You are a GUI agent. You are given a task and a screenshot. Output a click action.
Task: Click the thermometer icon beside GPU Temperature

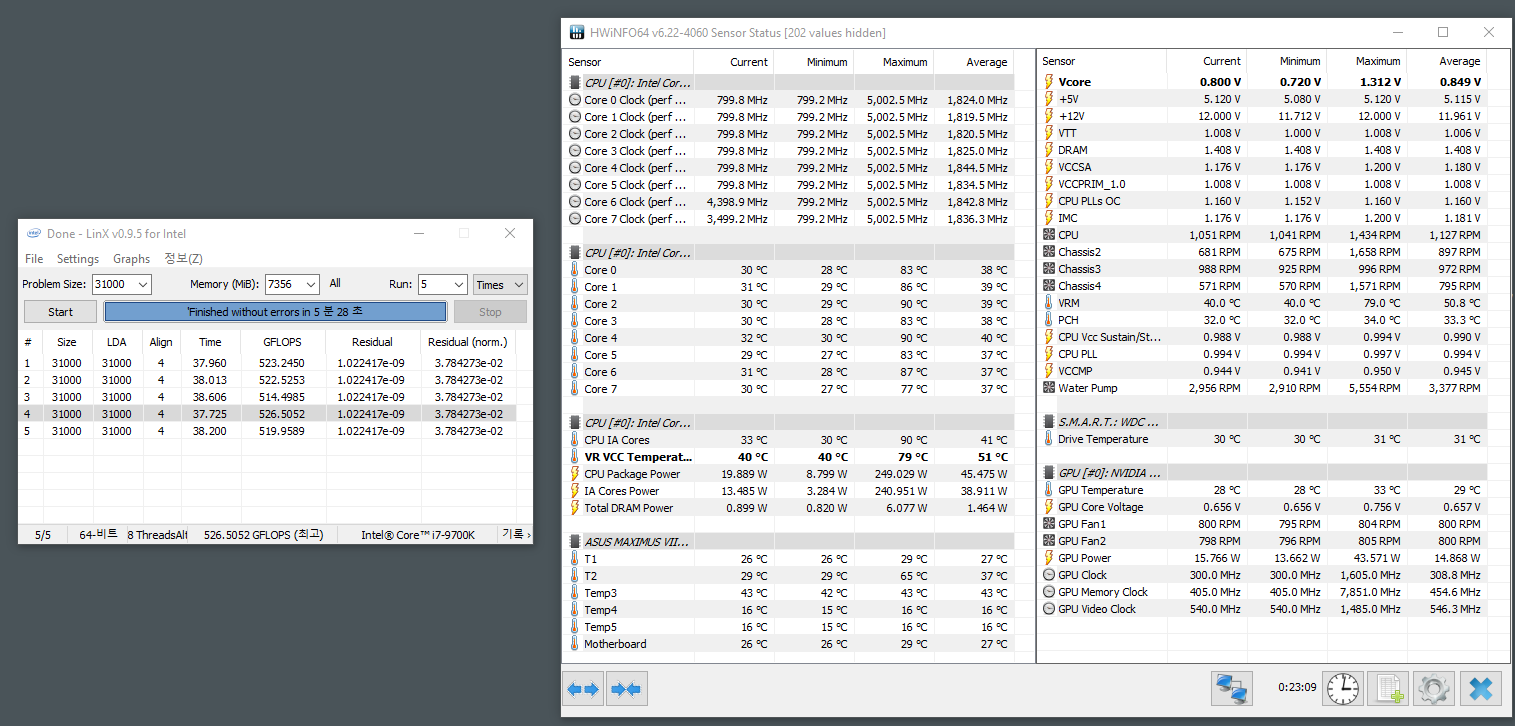tap(1049, 490)
